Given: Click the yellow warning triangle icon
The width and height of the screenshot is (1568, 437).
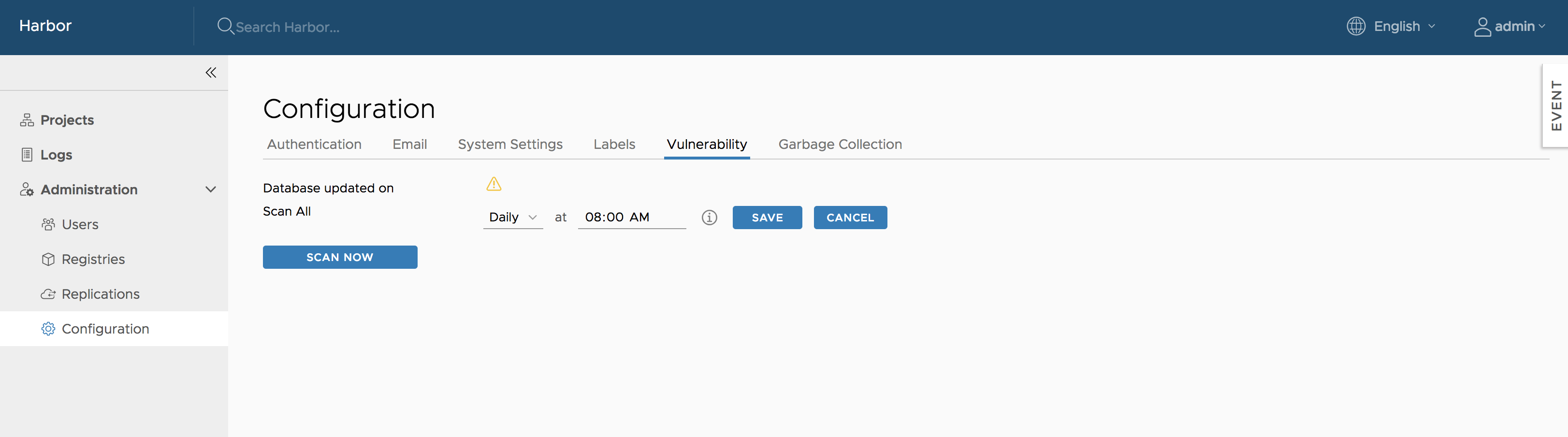Looking at the screenshot, I should point(494,184).
